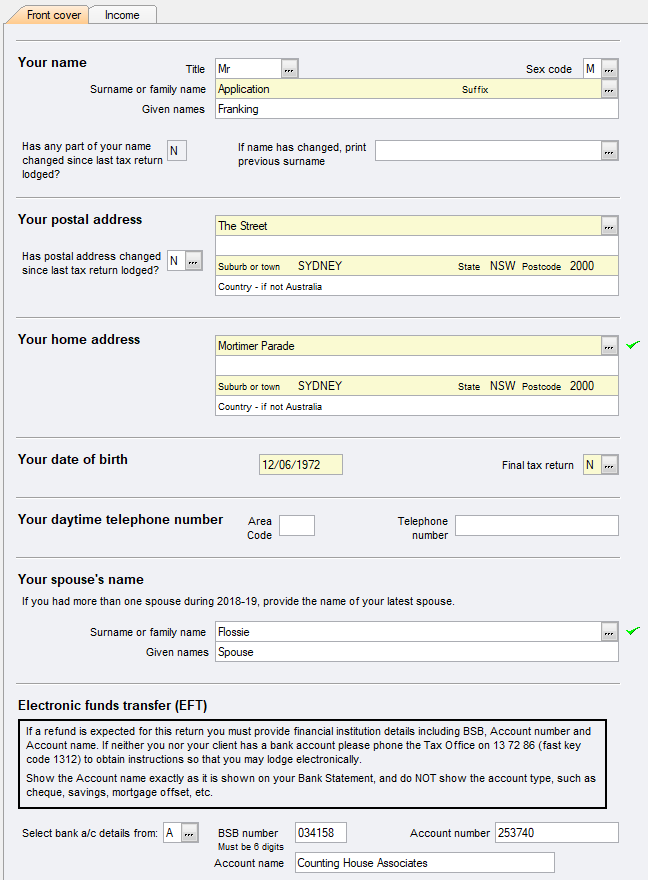The image size is (648, 880).
Task: Open the home address lookup for Mortimer Parade
Action: [x=608, y=345]
